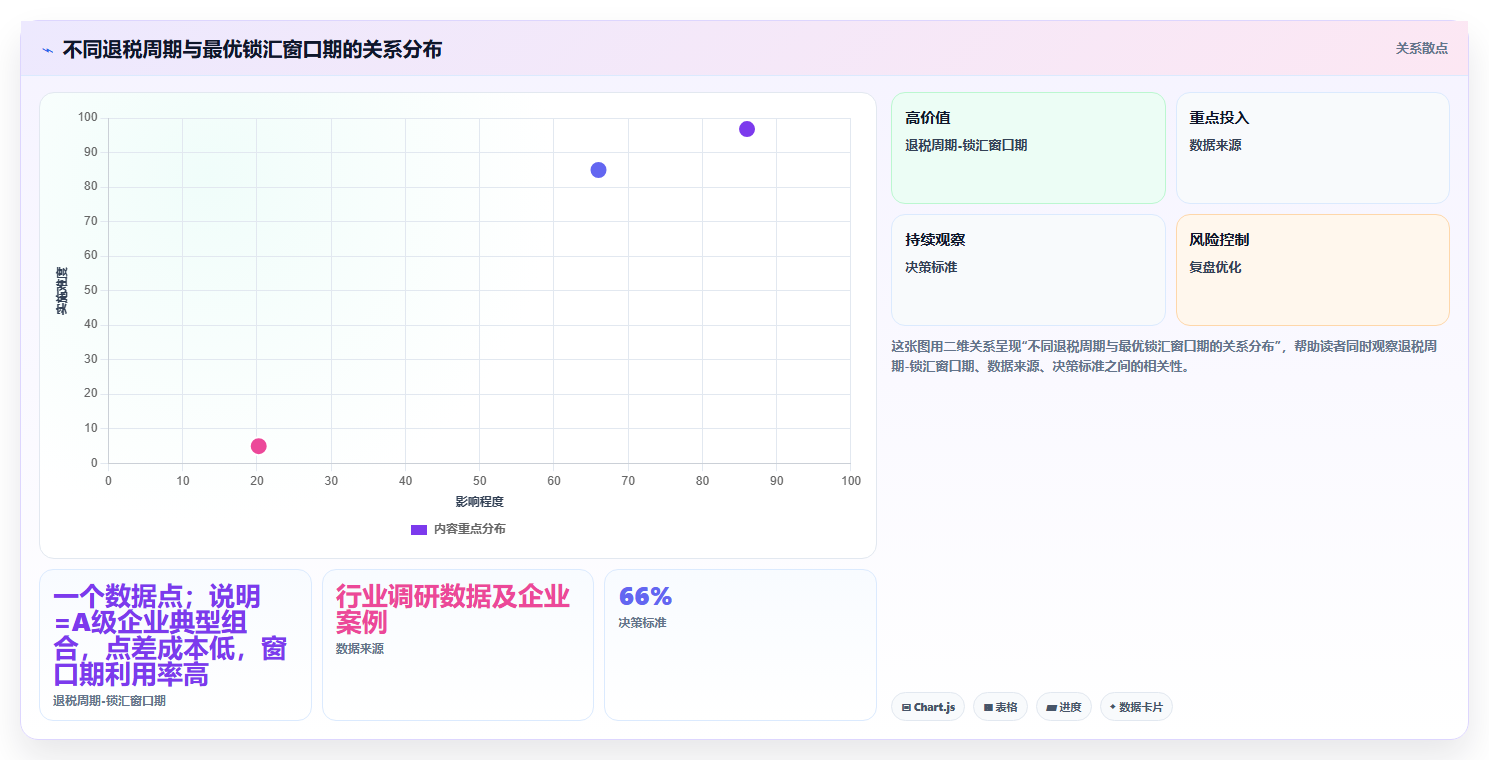The height and width of the screenshot is (760, 1489).
Task: Toggle the 内容重点分布 legend swatch
Action: (419, 529)
